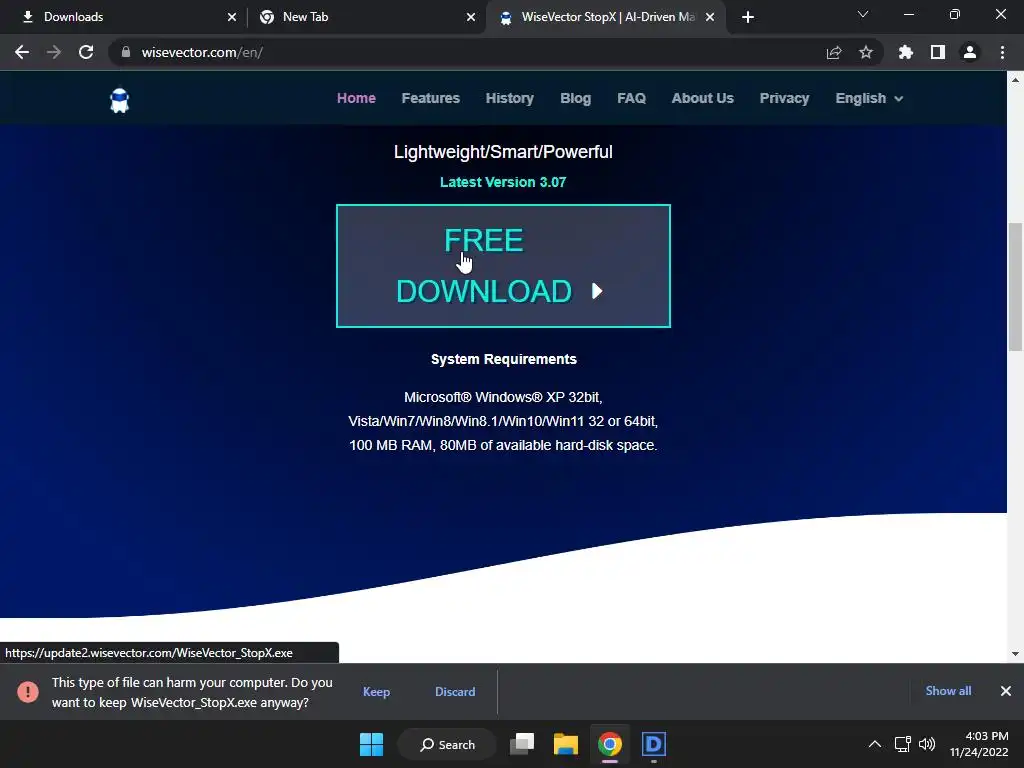Click the scrollbar down arrow
1024x768 pixels.
(x=1015, y=654)
